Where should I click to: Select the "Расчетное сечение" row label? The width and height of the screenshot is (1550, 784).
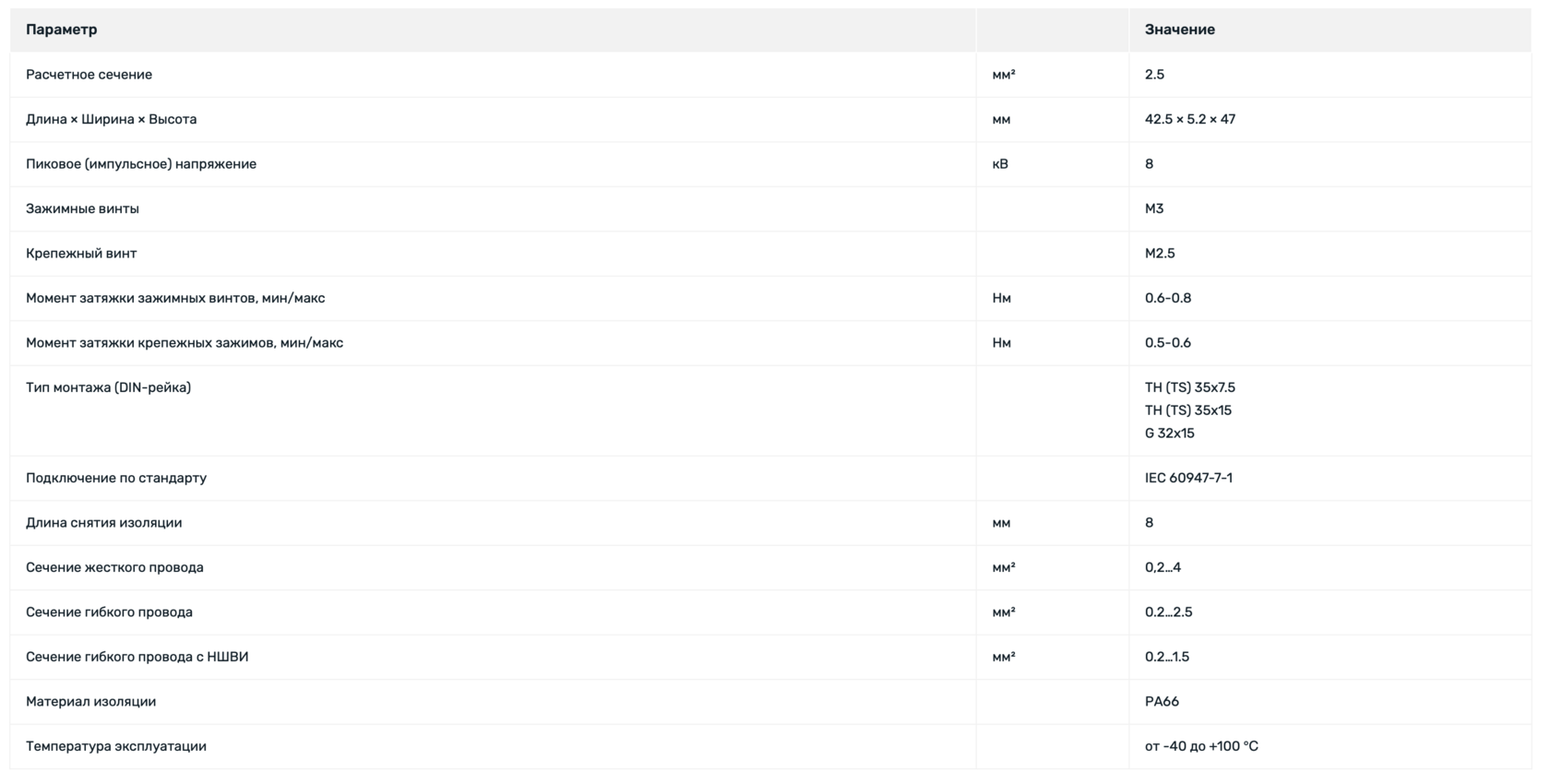89,75
